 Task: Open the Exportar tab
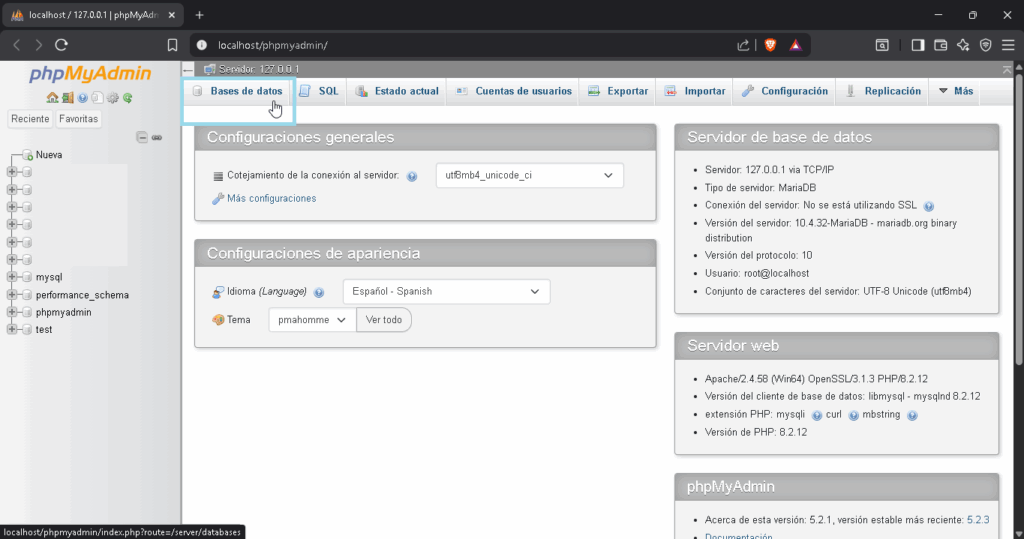618,91
